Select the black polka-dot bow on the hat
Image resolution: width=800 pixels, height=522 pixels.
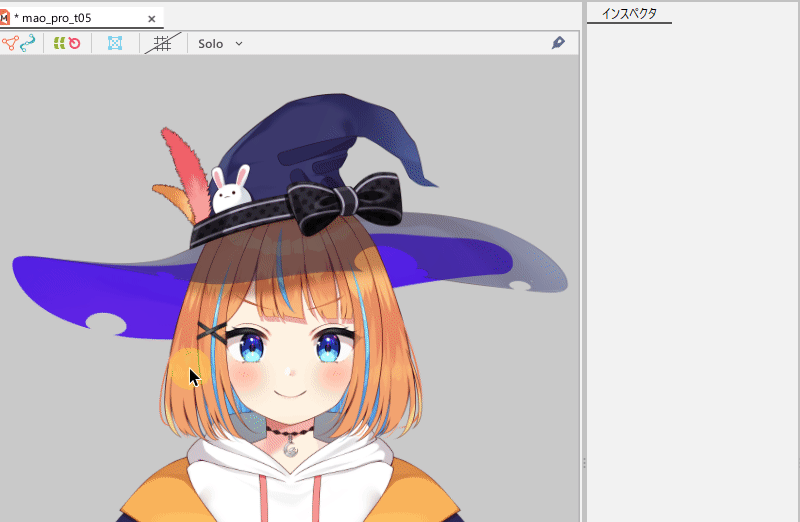click(x=343, y=200)
